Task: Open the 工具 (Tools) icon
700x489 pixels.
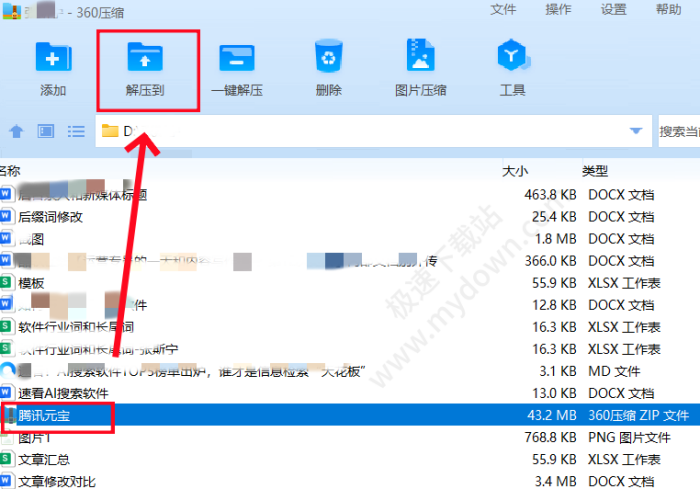Action: tap(512, 55)
